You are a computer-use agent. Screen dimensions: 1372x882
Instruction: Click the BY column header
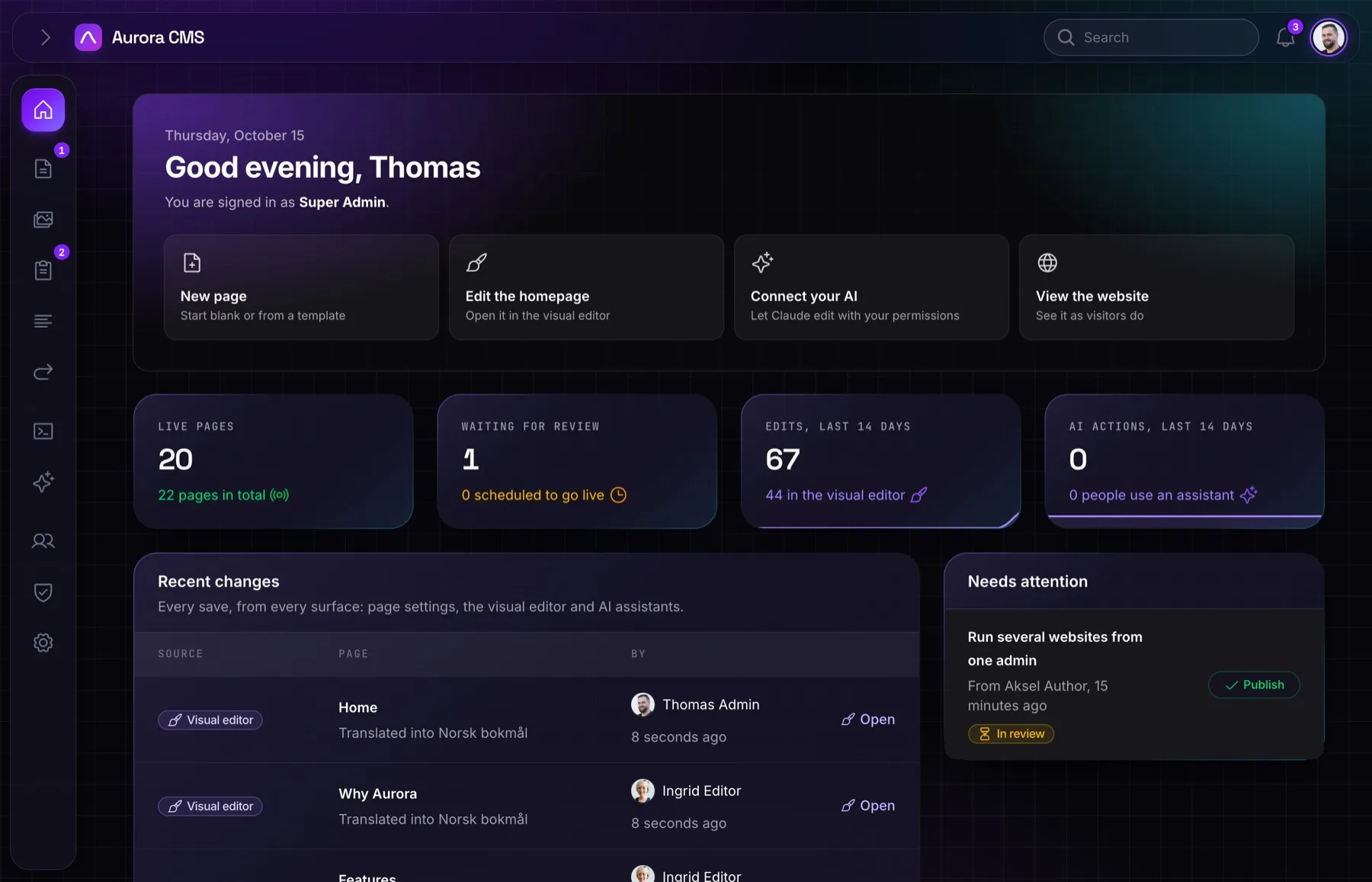[639, 653]
